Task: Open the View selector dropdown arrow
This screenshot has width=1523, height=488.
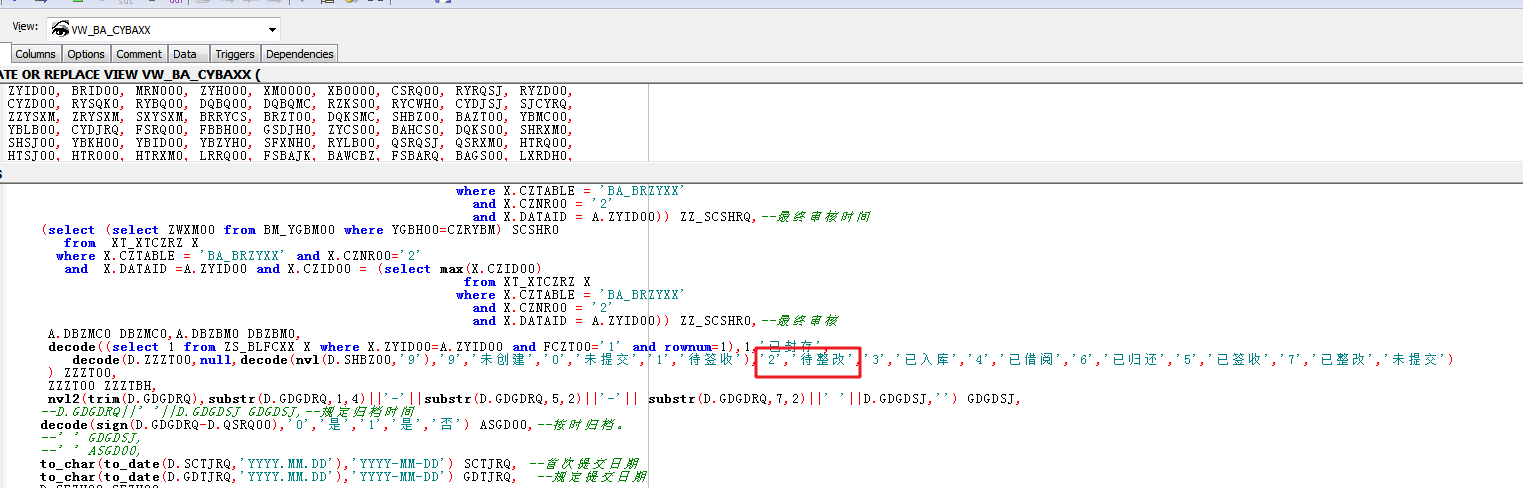Action: [x=272, y=30]
